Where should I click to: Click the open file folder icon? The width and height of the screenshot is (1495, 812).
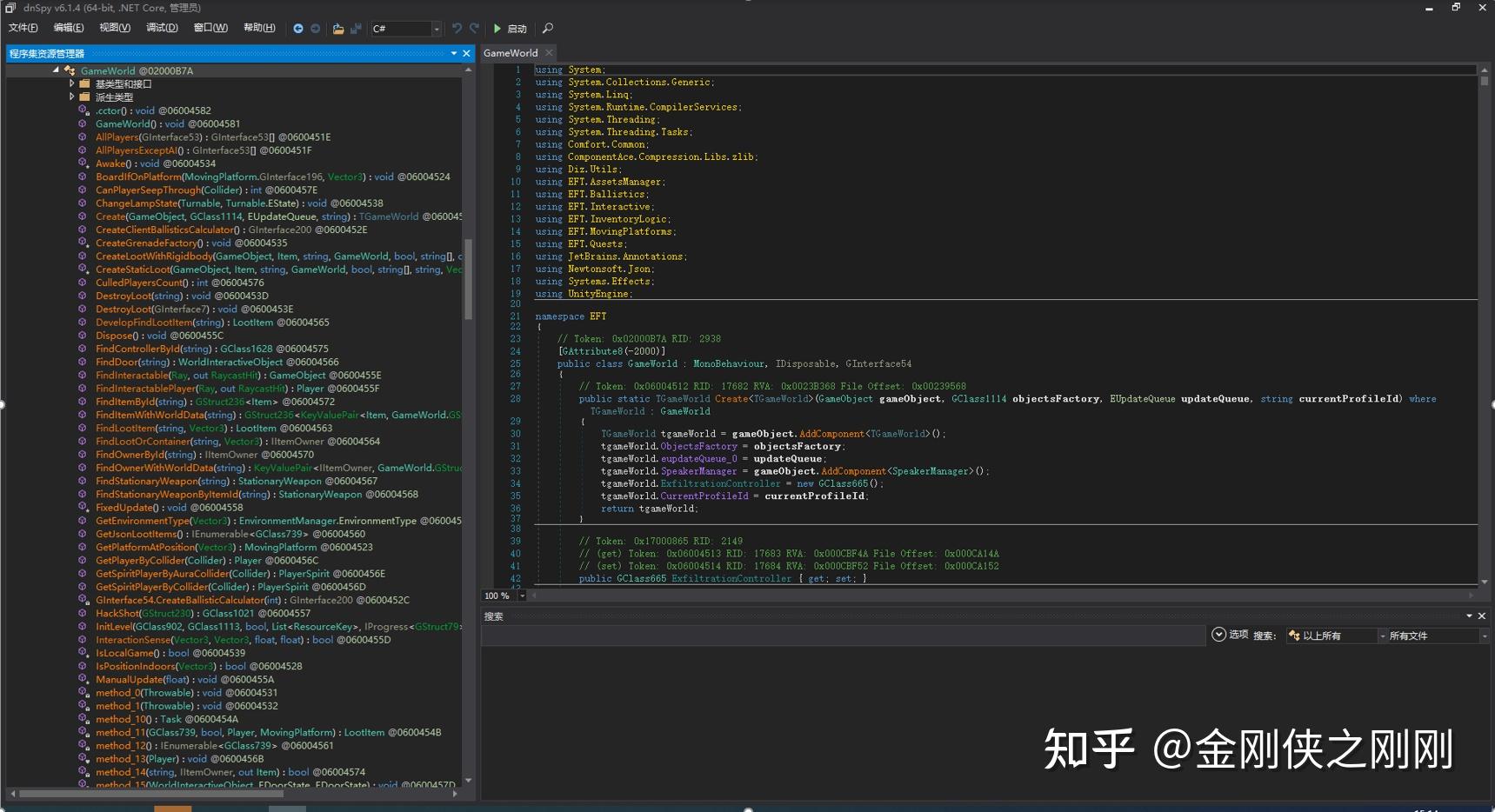(x=338, y=29)
